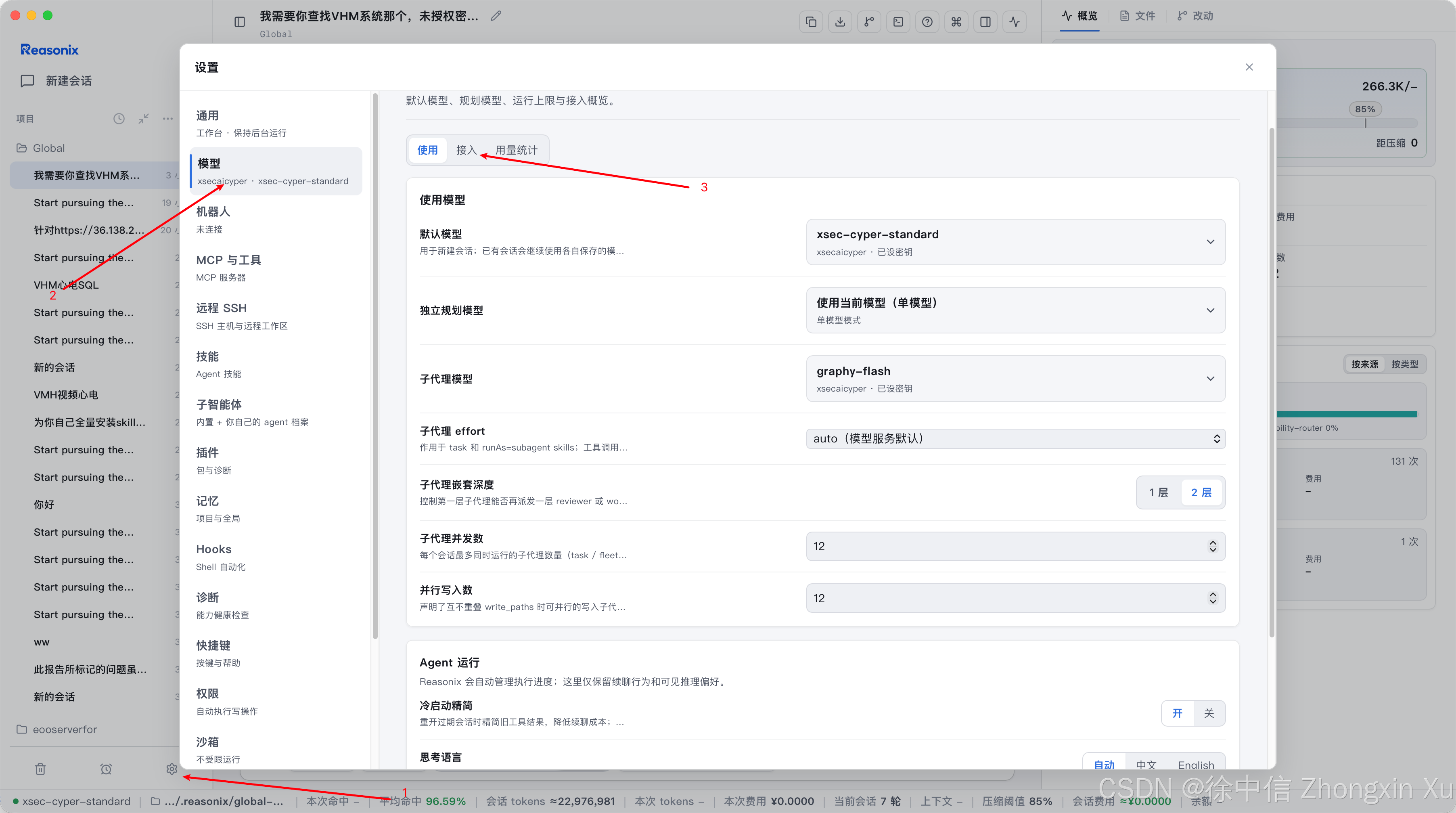The width and height of the screenshot is (1456, 813).
Task: Open the activity pulse icon in the toolbar
Action: tap(1015, 22)
